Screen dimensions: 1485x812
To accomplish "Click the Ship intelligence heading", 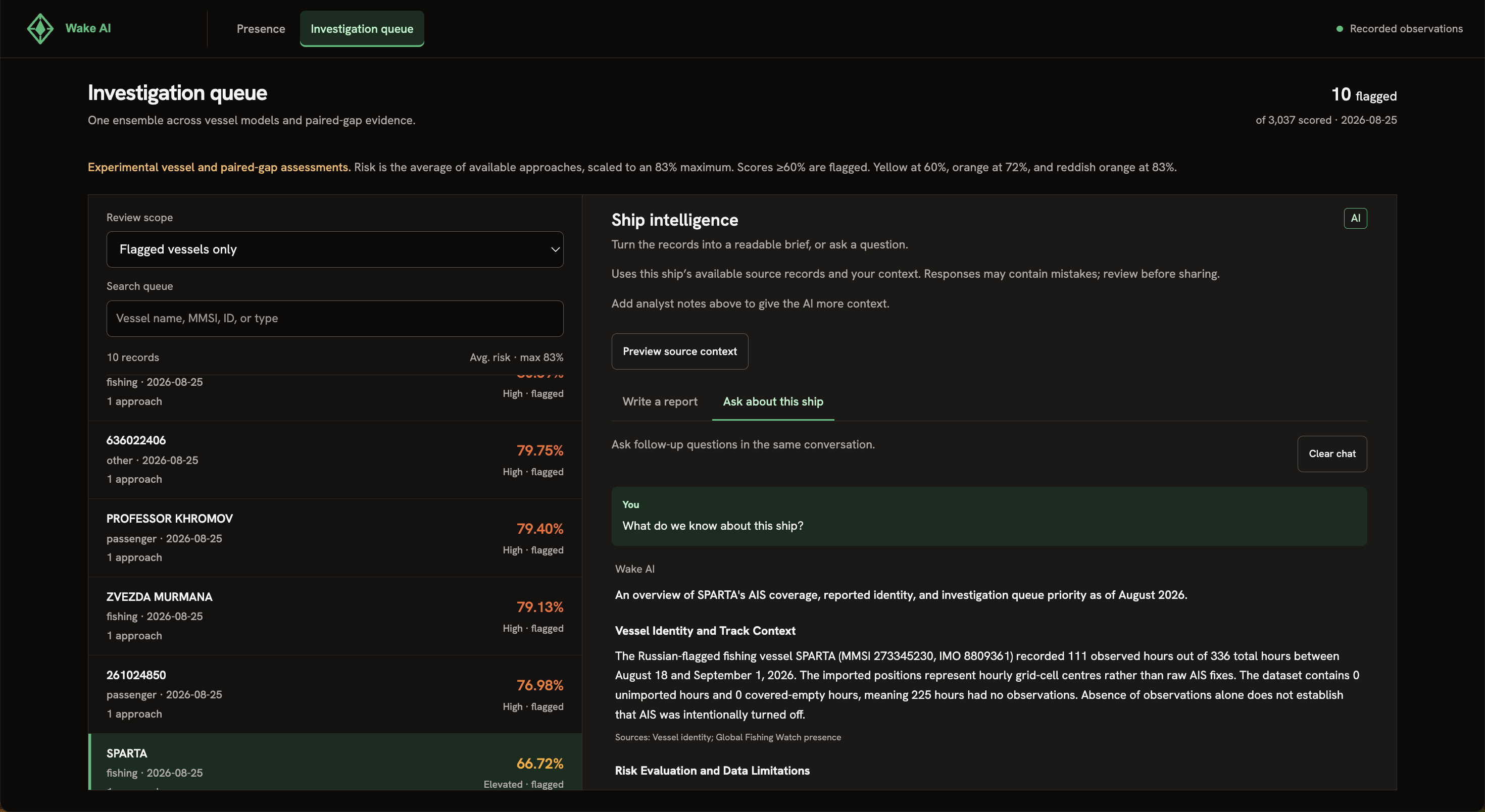I will click(x=674, y=220).
